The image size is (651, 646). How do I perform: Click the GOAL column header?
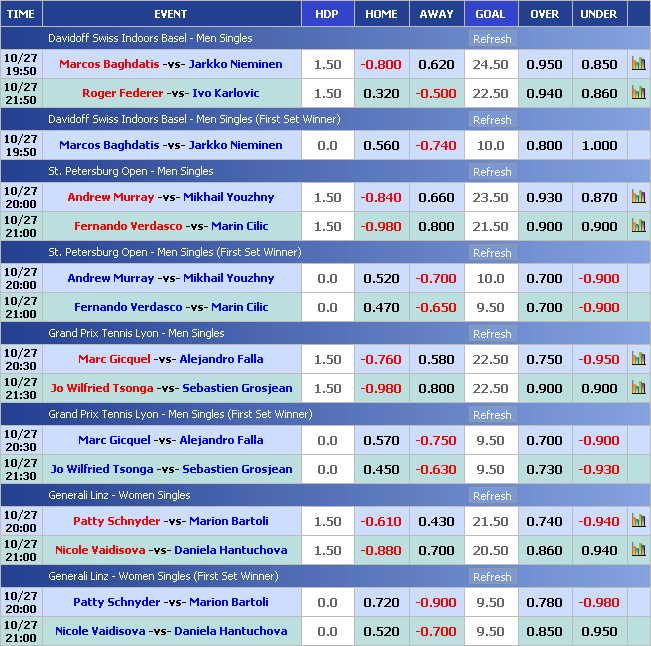(490, 14)
